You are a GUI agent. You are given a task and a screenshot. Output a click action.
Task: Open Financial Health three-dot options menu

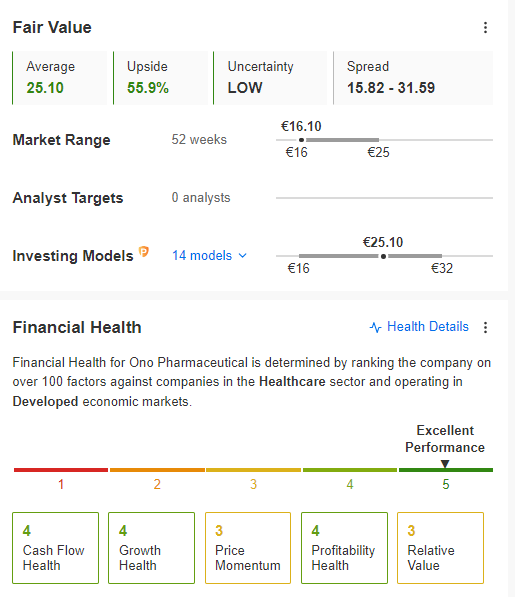pyautogui.click(x=485, y=327)
